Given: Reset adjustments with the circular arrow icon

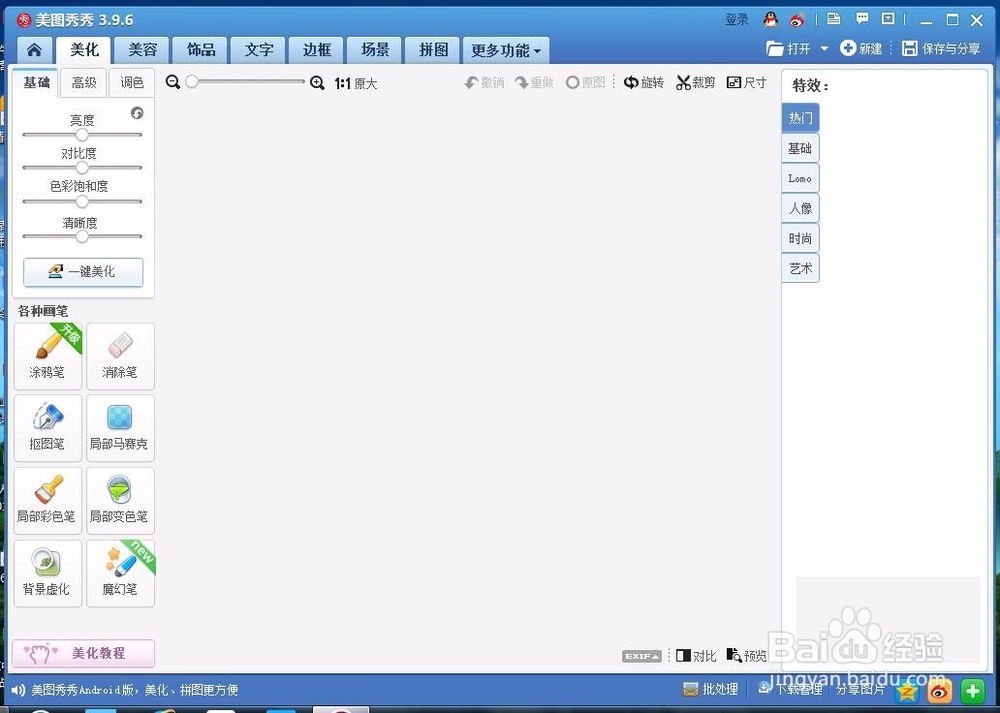Looking at the screenshot, I should [137, 114].
